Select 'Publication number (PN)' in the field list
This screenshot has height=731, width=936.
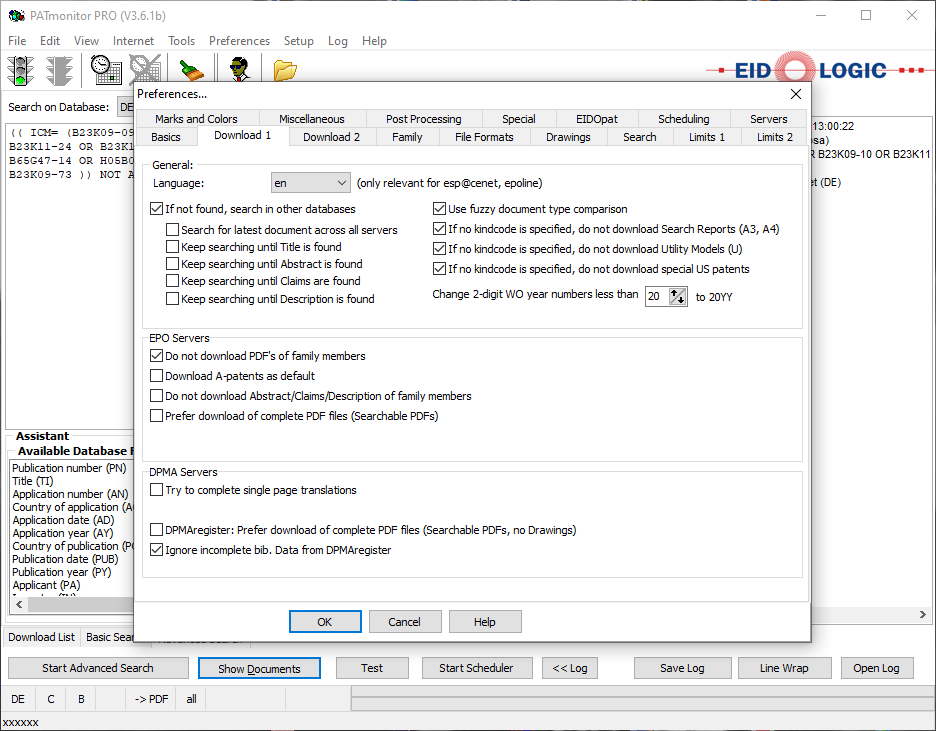(69, 468)
